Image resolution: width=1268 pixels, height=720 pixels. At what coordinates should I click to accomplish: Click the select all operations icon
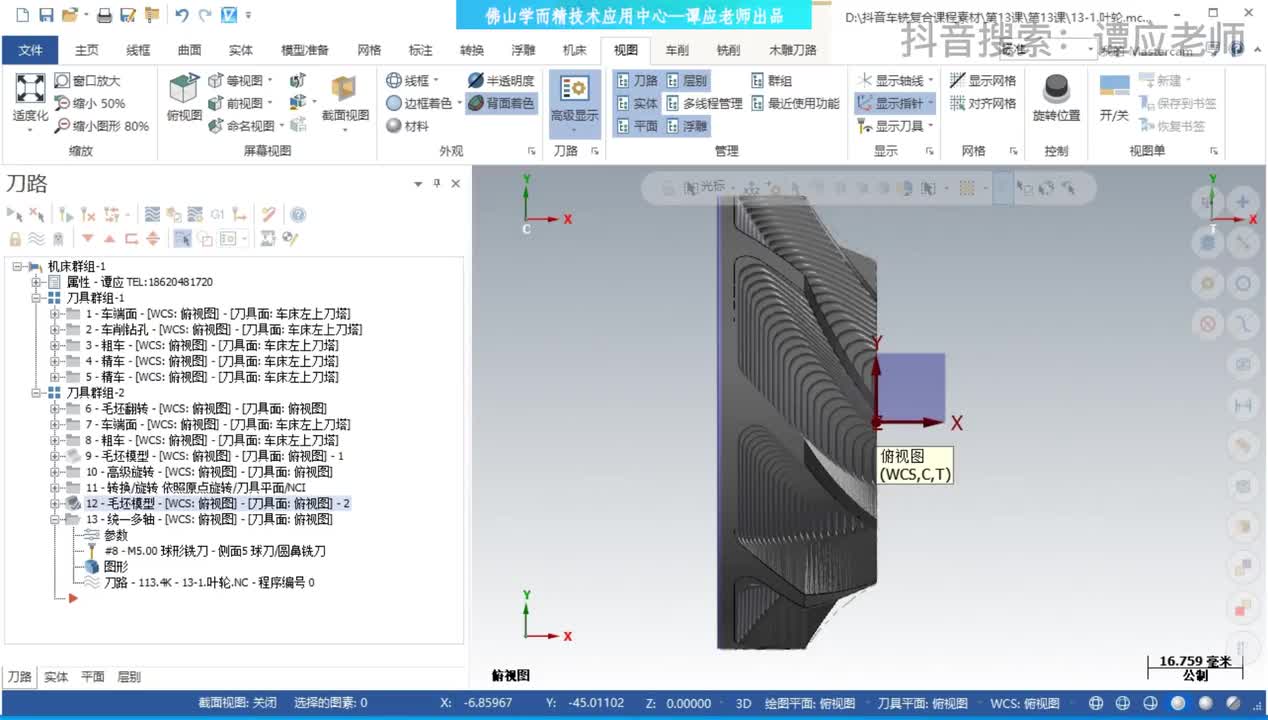click(x=15, y=215)
